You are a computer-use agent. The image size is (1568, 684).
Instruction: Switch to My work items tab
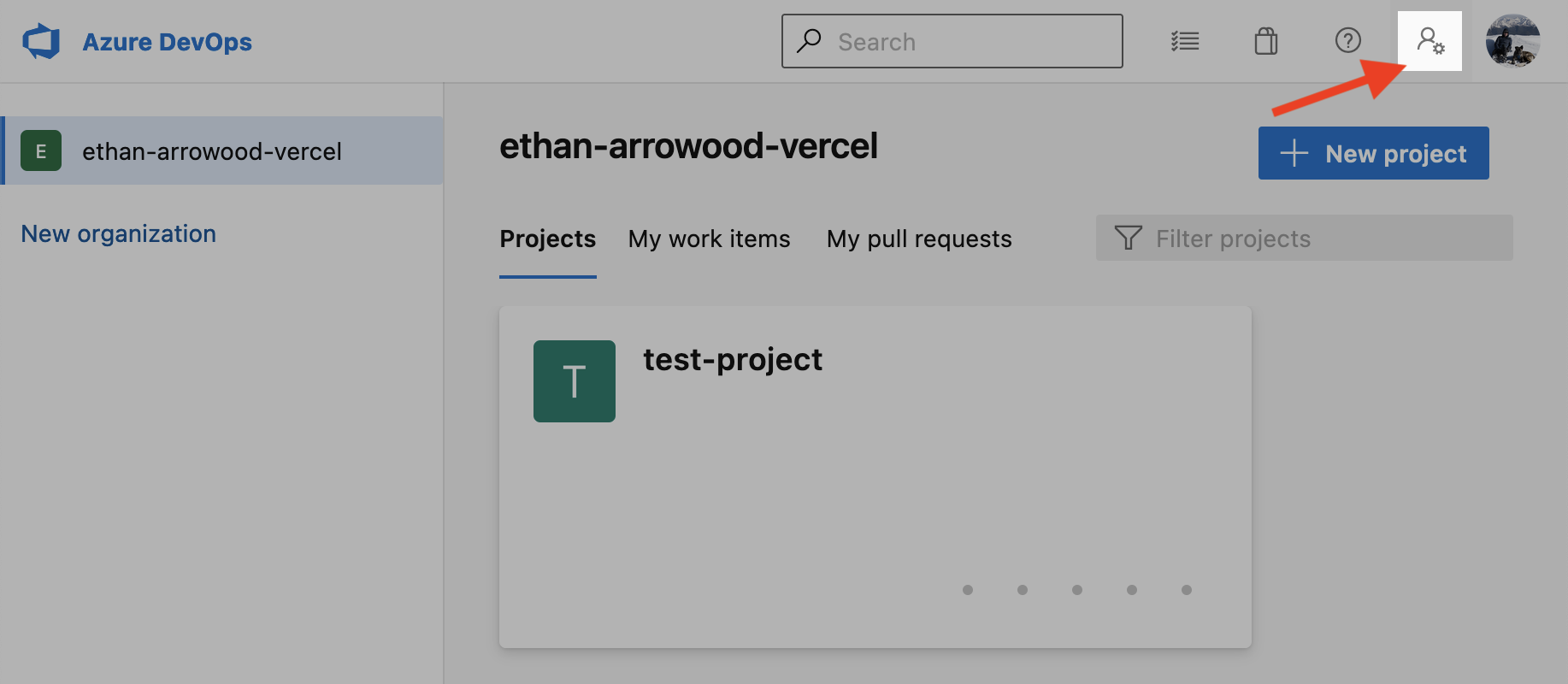tap(709, 239)
